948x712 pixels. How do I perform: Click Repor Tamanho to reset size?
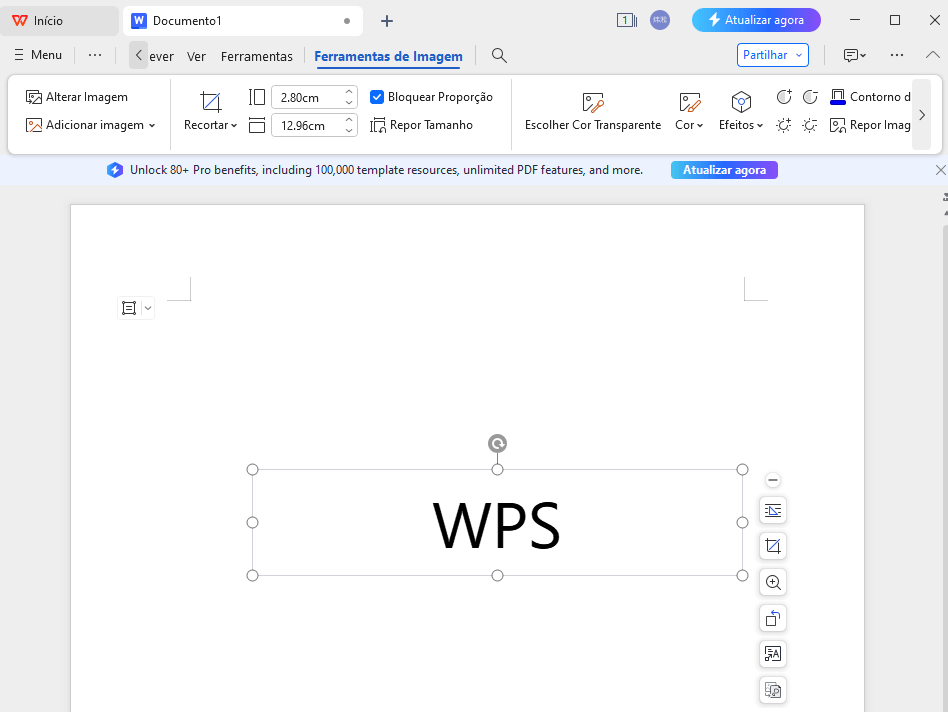tap(421, 125)
